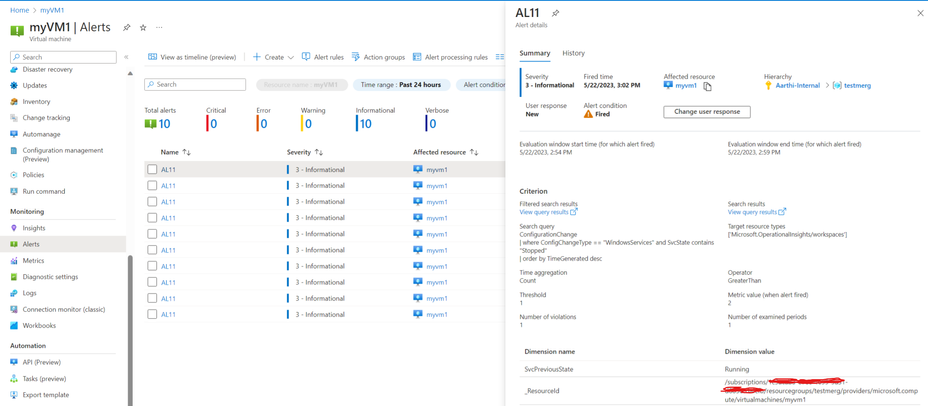Screen dimensions: 928x406
Task: Favorite myVM1 with the star icon
Action: click(x=143, y=27)
